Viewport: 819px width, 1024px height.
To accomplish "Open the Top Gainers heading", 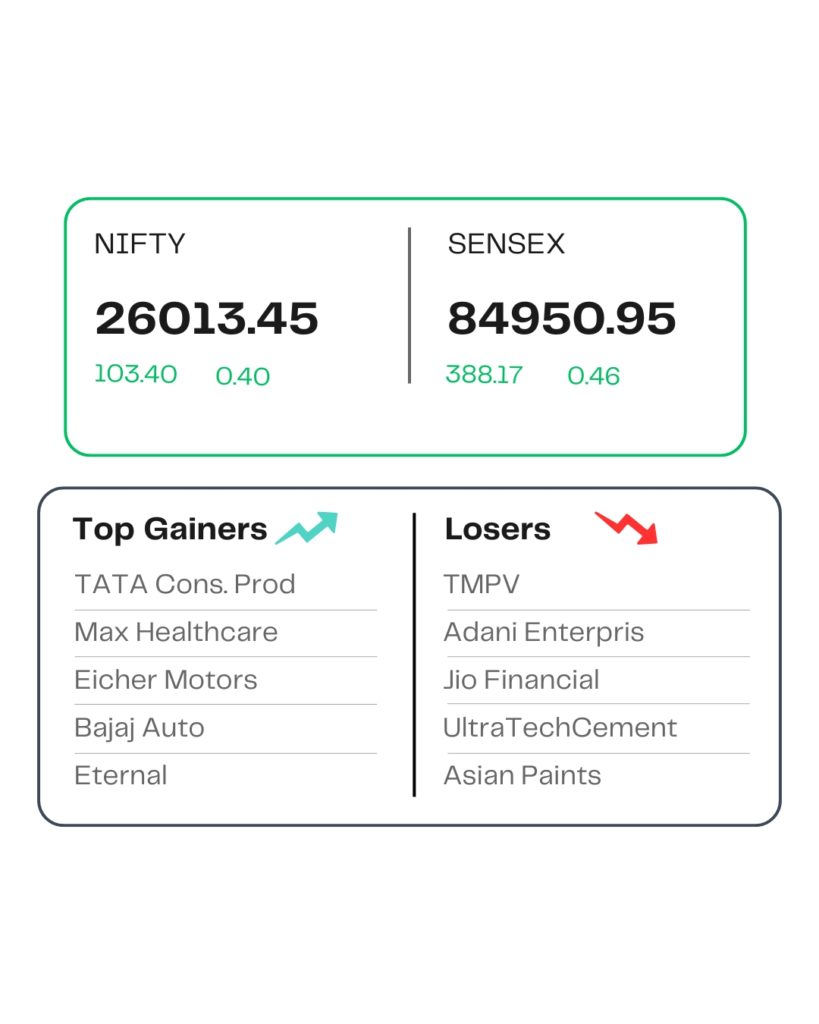I will pyautogui.click(x=170, y=529).
